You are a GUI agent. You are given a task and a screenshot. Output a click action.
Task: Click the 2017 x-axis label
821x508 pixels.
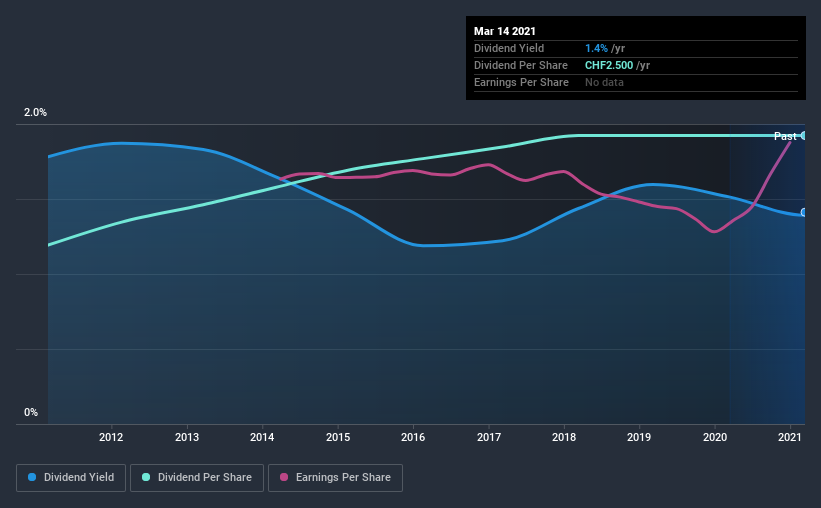[x=489, y=437]
